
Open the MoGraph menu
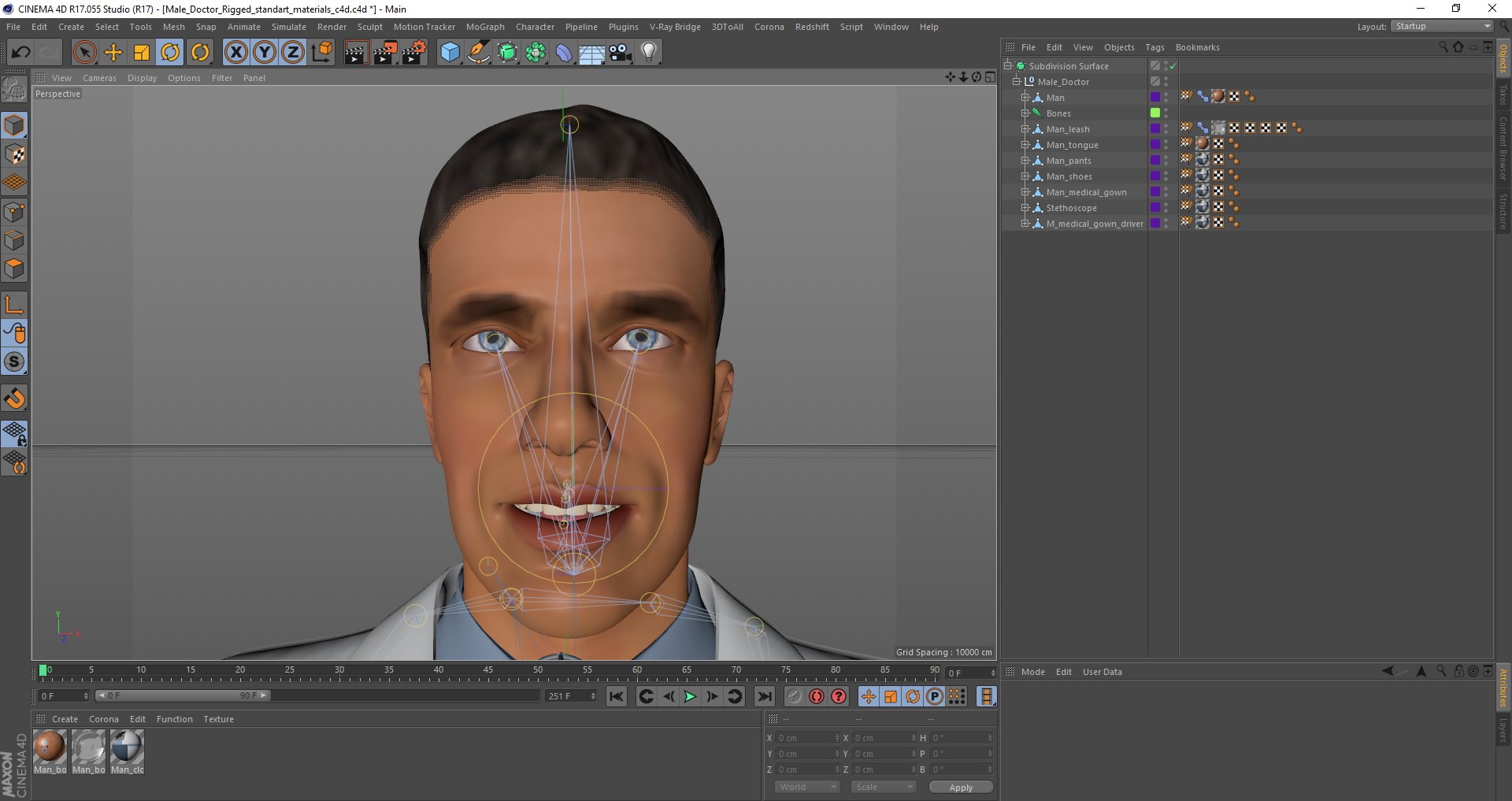pos(485,27)
